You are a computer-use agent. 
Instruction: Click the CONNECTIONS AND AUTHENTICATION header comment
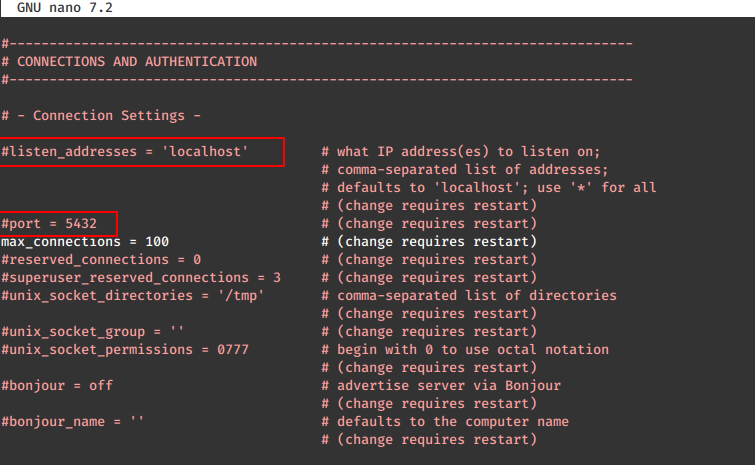pos(129,62)
